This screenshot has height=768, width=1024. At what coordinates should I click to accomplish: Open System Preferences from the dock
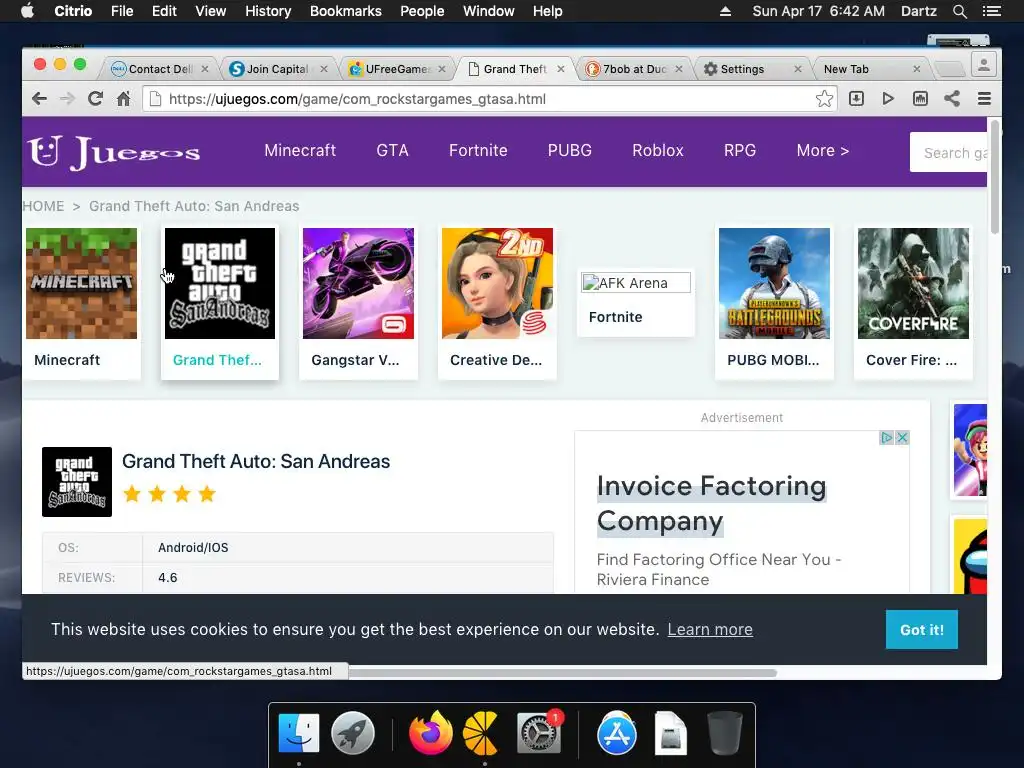(x=538, y=733)
